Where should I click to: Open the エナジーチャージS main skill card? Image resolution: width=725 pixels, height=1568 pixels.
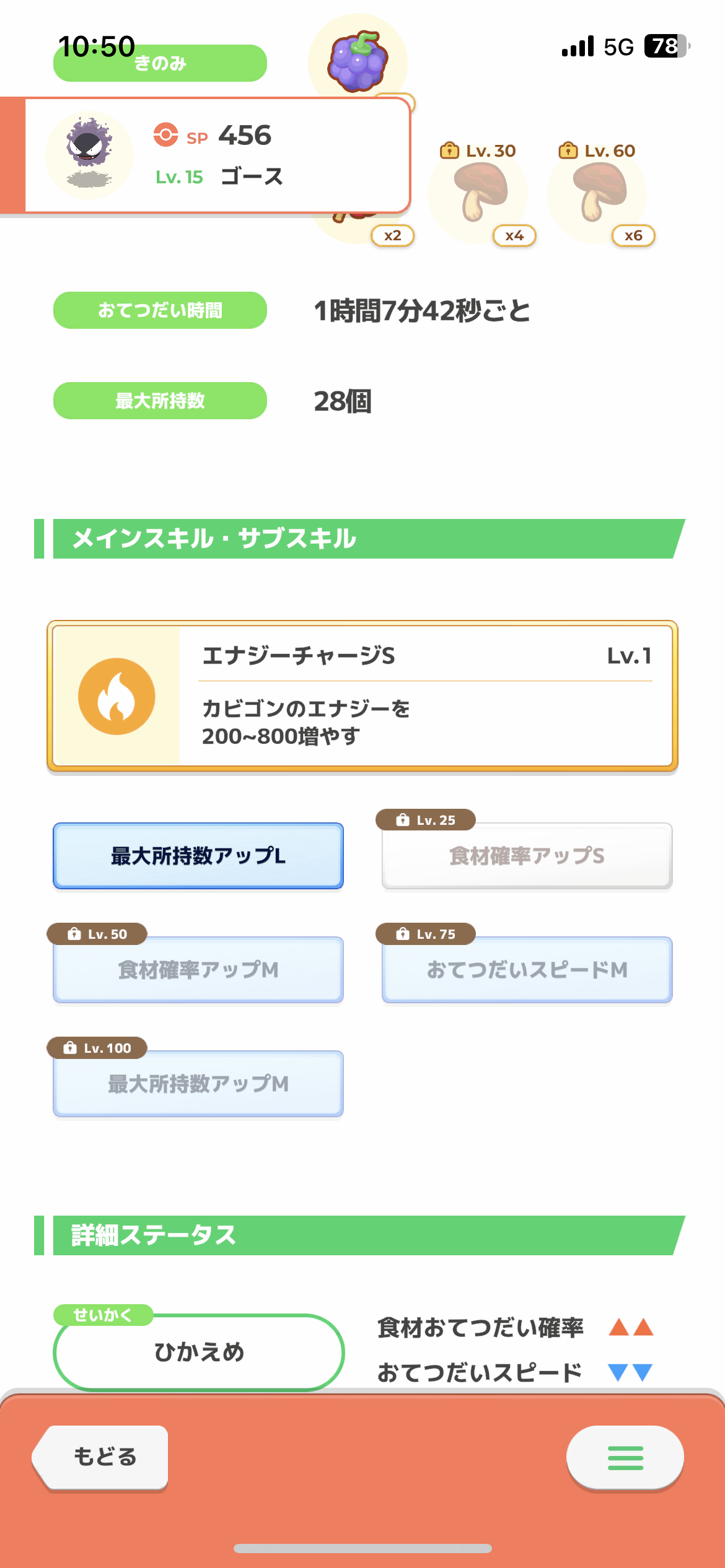[362, 696]
